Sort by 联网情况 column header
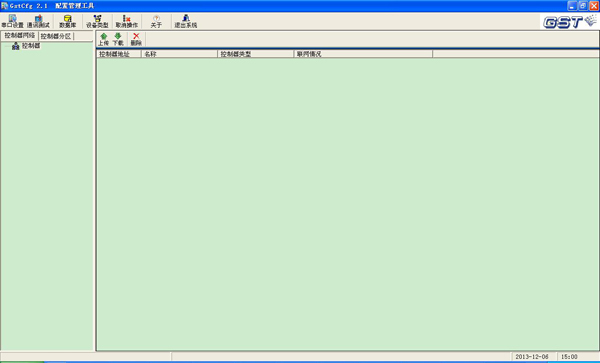Viewport: 600px width, 363px height. [363, 54]
